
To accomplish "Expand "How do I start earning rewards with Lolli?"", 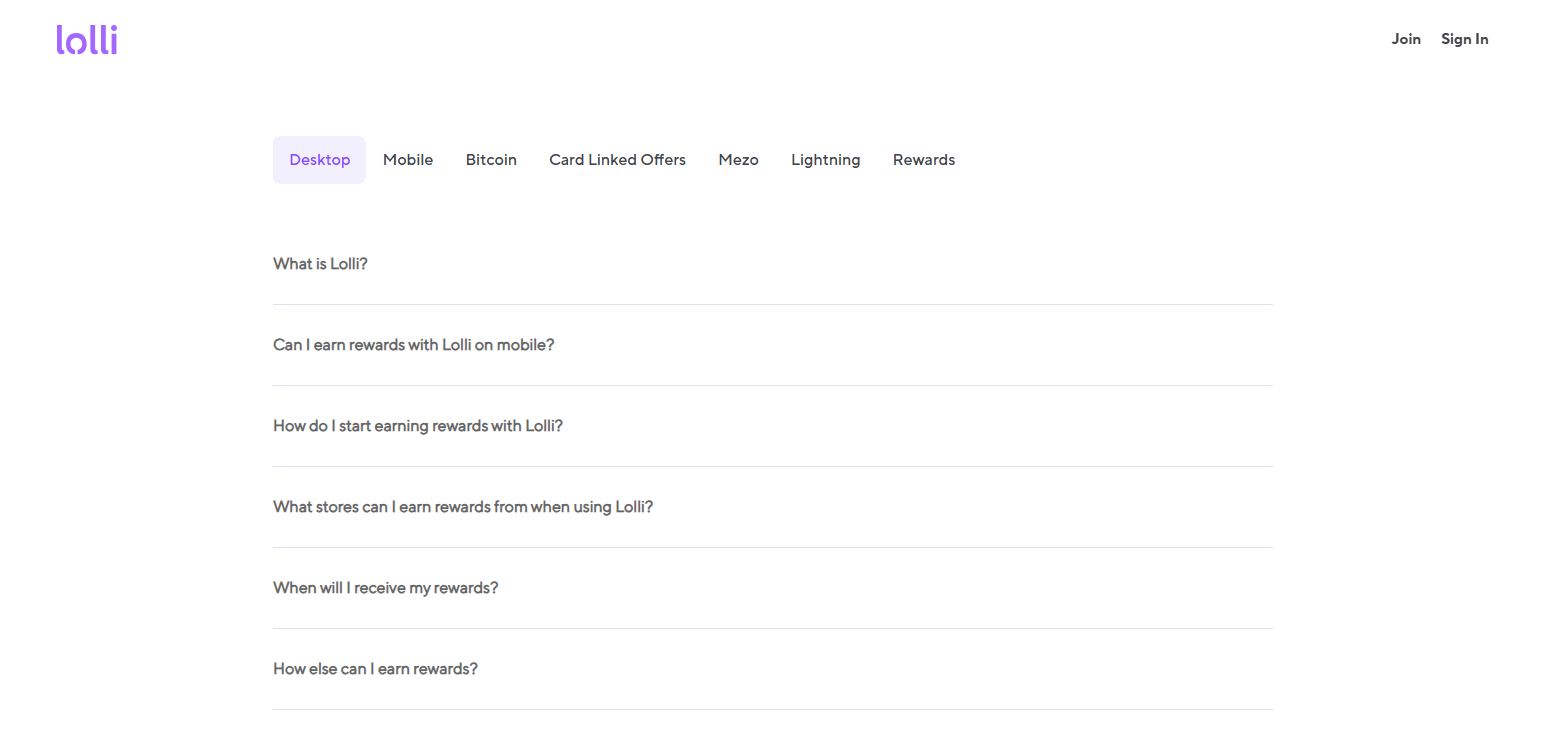I will point(773,426).
